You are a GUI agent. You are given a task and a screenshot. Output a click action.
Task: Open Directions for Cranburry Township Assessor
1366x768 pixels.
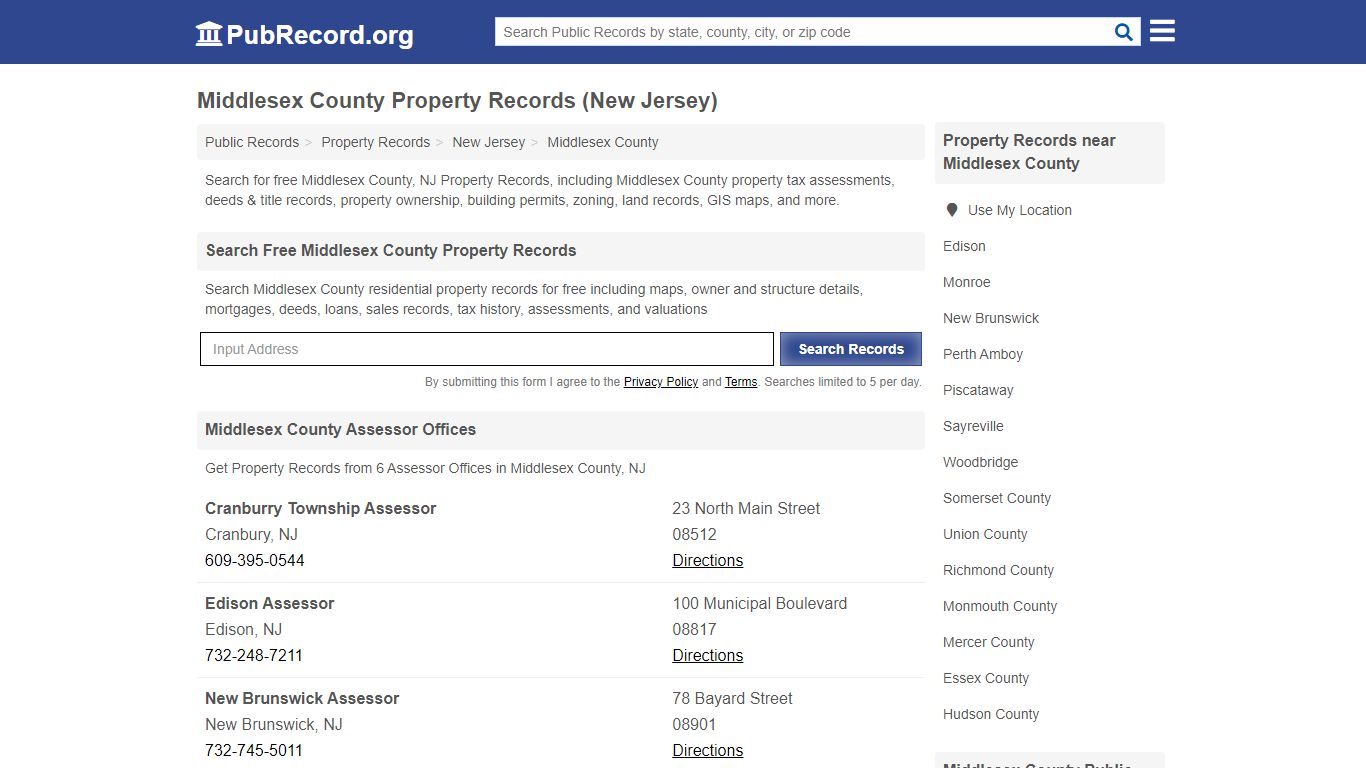pos(708,560)
